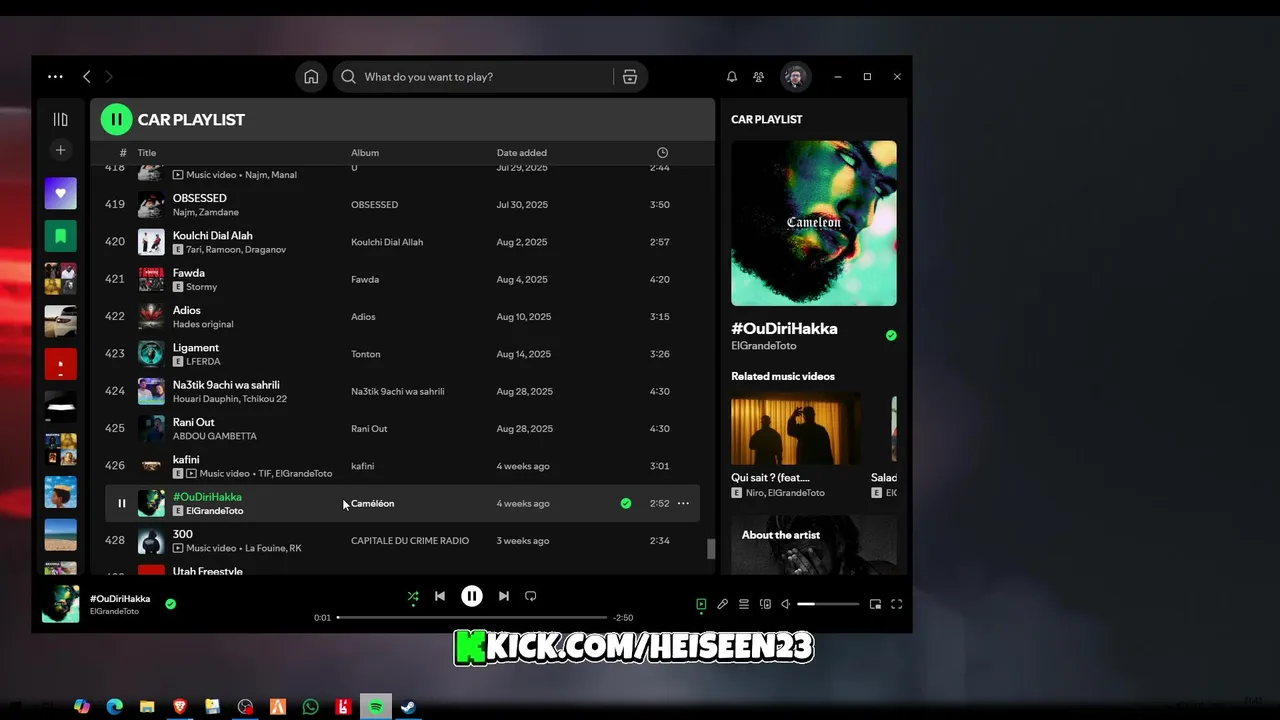Open File Explorer from the taskbar
1280x720 pixels.
(x=147, y=707)
